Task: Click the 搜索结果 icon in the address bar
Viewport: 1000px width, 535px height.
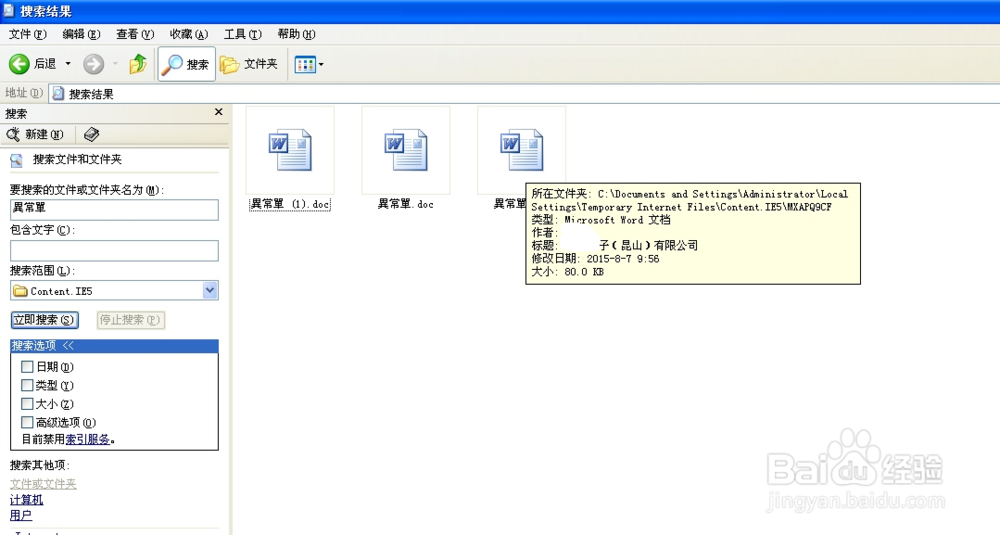Action: [x=58, y=94]
